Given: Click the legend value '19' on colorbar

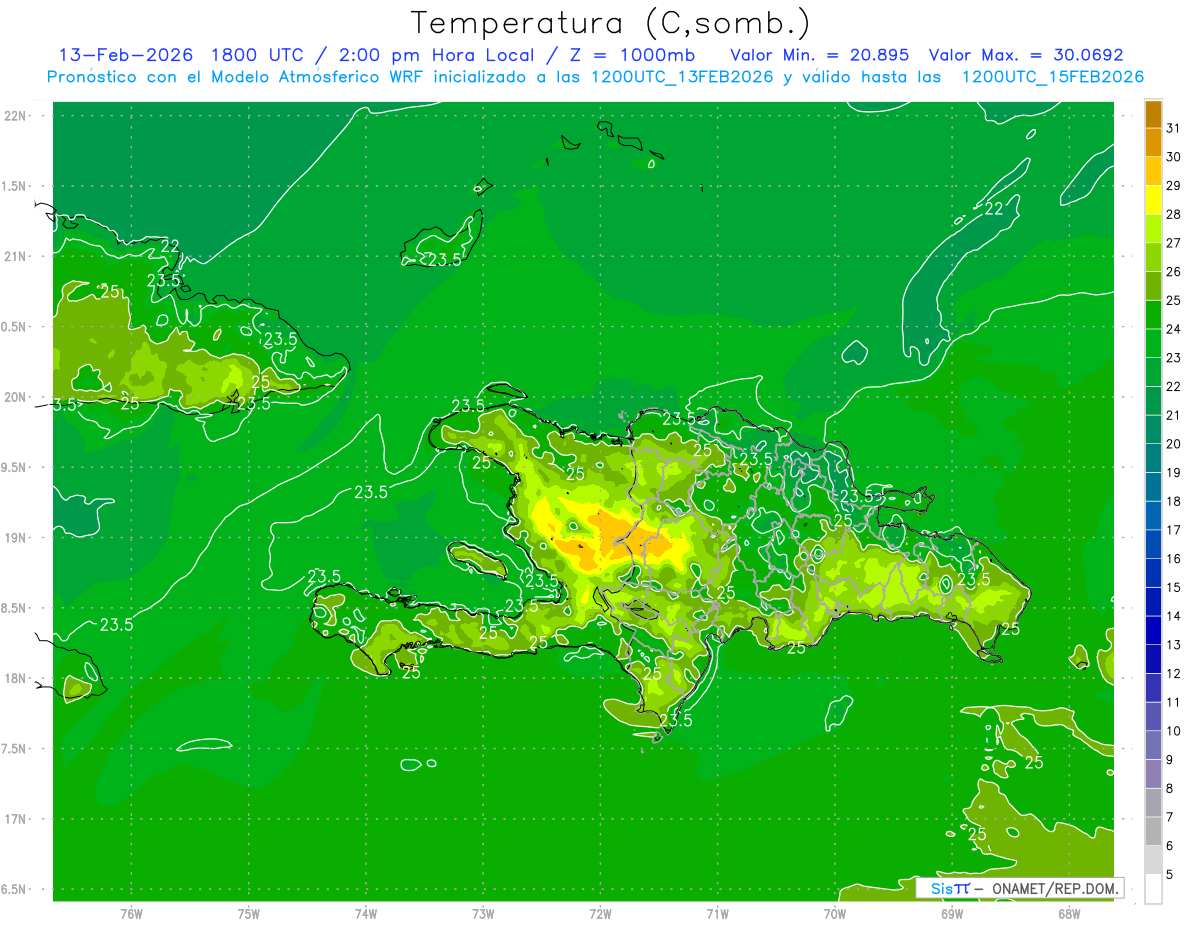Looking at the screenshot, I should coord(1173,472).
